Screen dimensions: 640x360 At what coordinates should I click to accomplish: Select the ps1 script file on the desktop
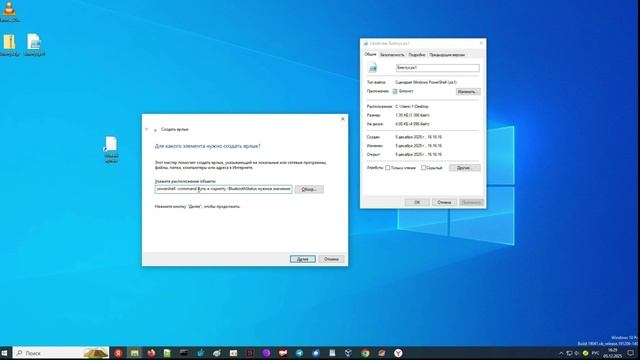[34, 45]
